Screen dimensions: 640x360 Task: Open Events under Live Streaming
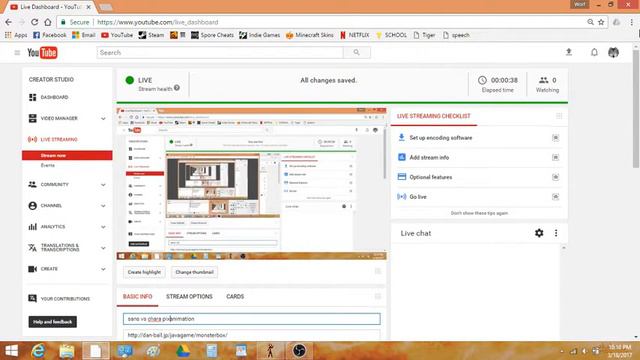48,165
